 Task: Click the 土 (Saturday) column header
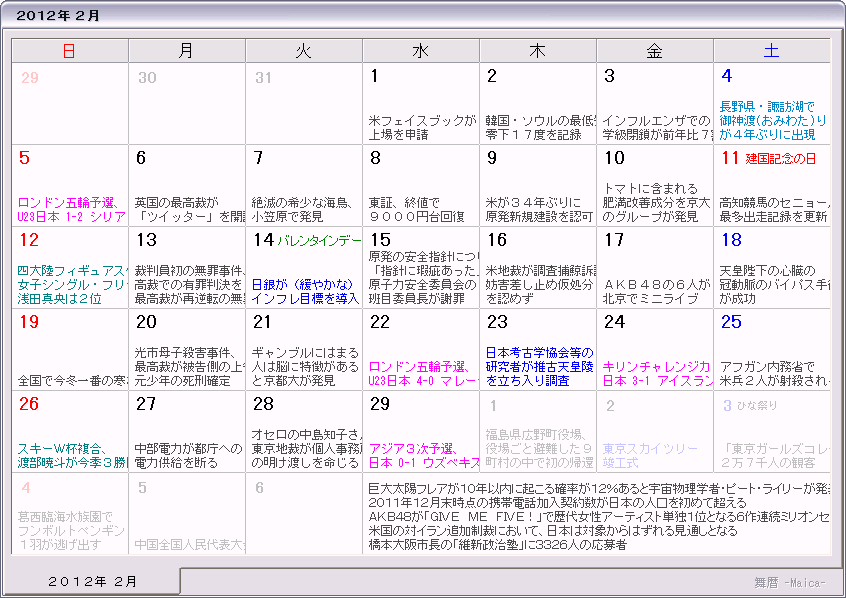coord(772,51)
